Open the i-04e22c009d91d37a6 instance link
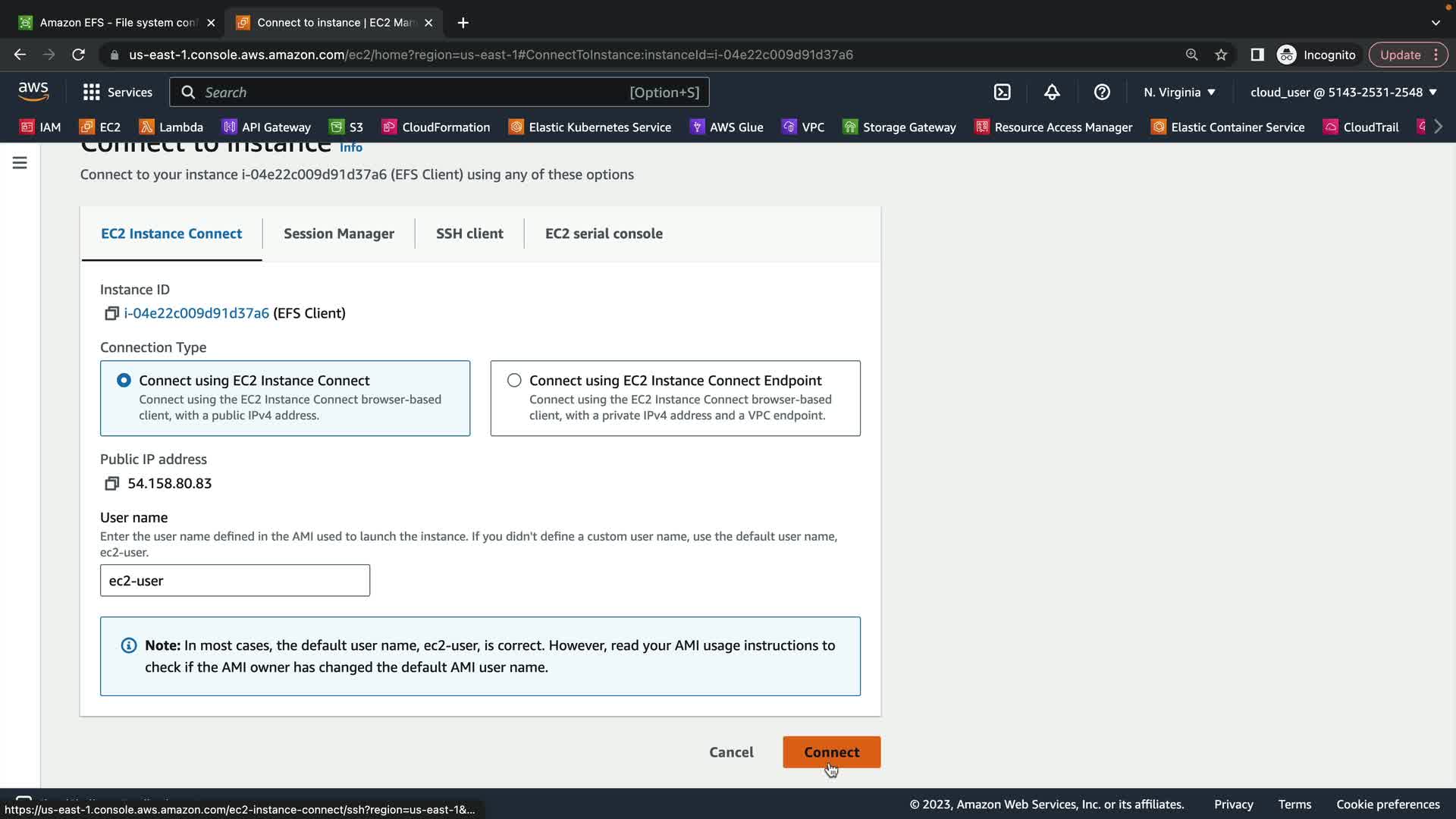The width and height of the screenshot is (1456, 819). [x=196, y=313]
